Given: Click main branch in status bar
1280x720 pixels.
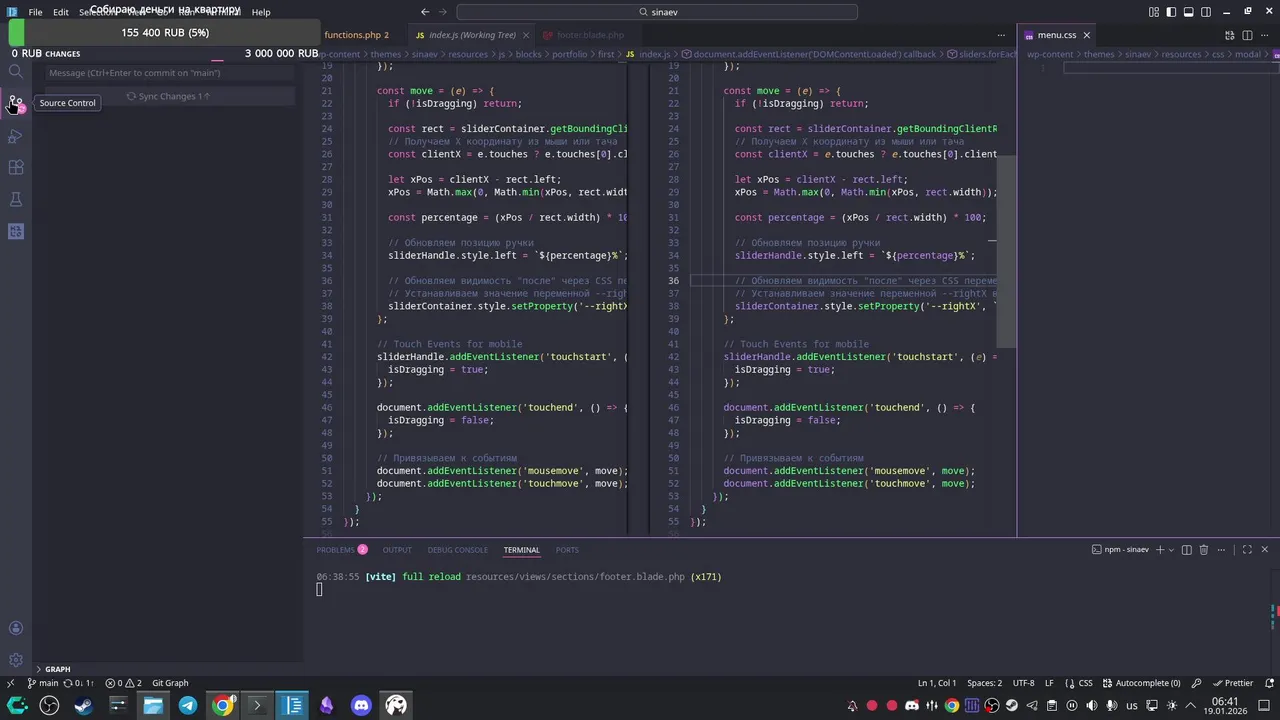Looking at the screenshot, I should (43, 683).
